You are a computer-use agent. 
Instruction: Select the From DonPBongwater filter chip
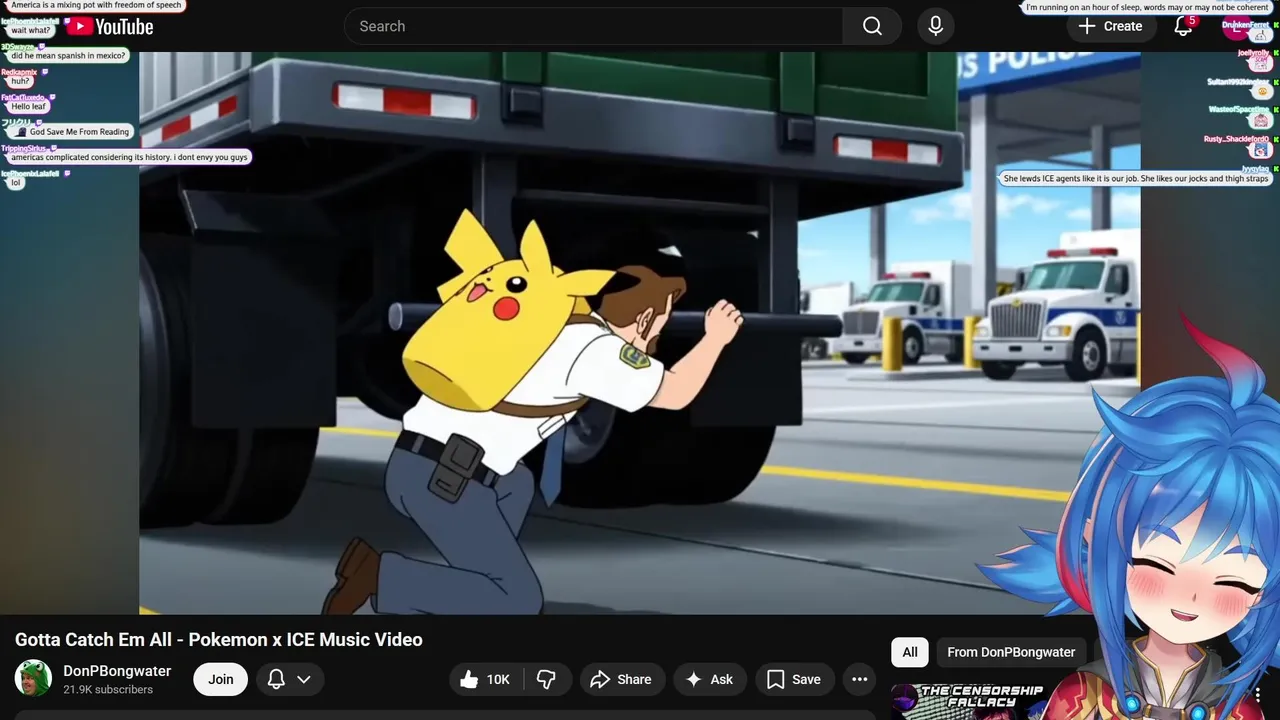point(1011,652)
